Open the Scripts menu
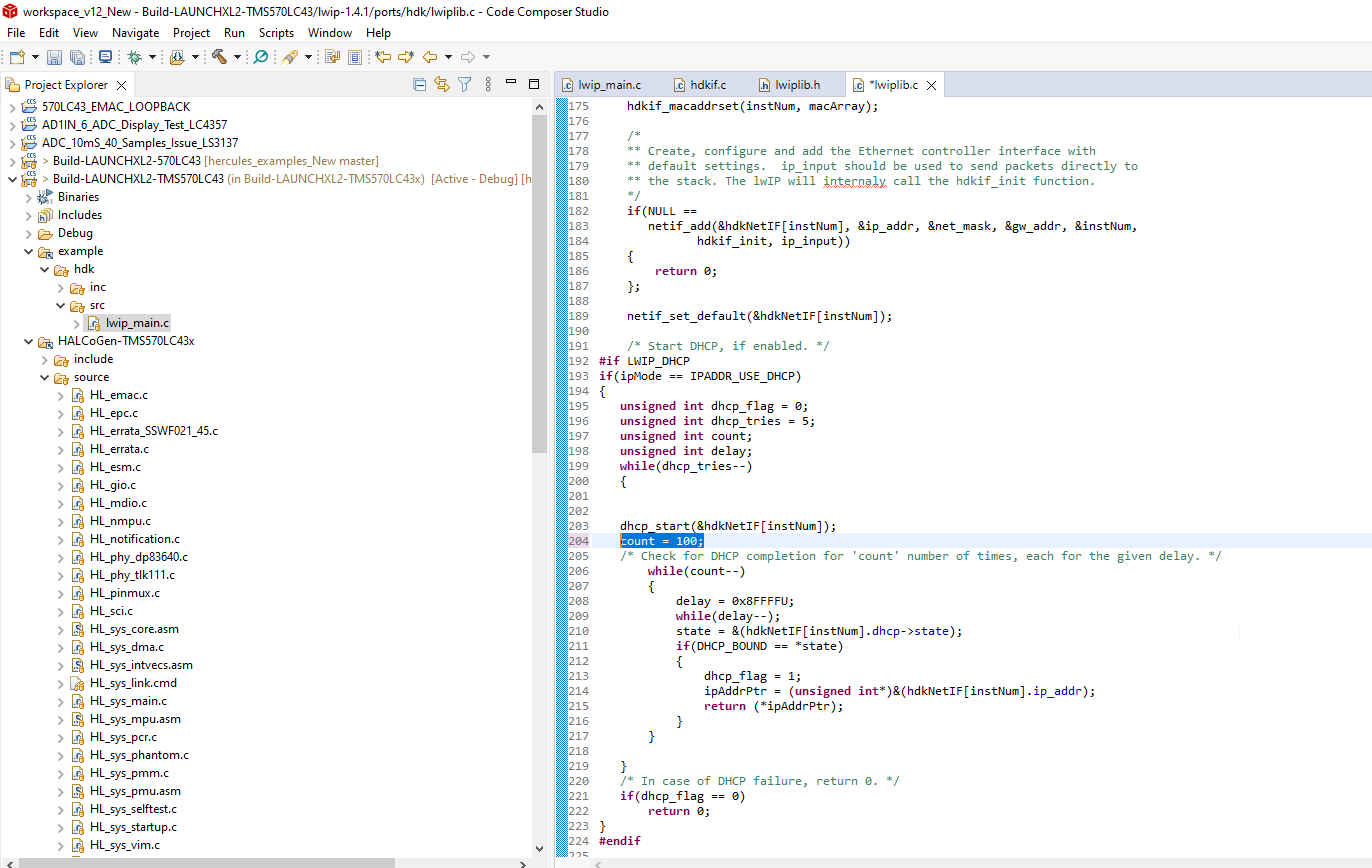This screenshot has height=868, width=1372. pos(276,33)
